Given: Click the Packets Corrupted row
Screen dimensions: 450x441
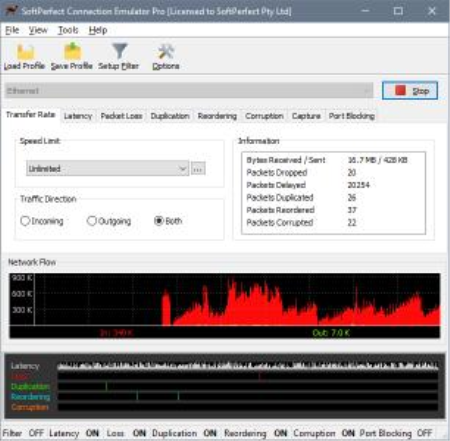Looking at the screenshot, I should tap(333, 223).
